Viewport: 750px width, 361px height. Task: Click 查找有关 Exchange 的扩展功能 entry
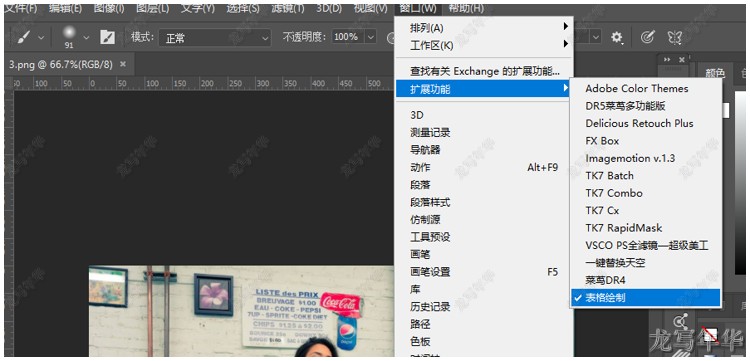click(x=484, y=71)
